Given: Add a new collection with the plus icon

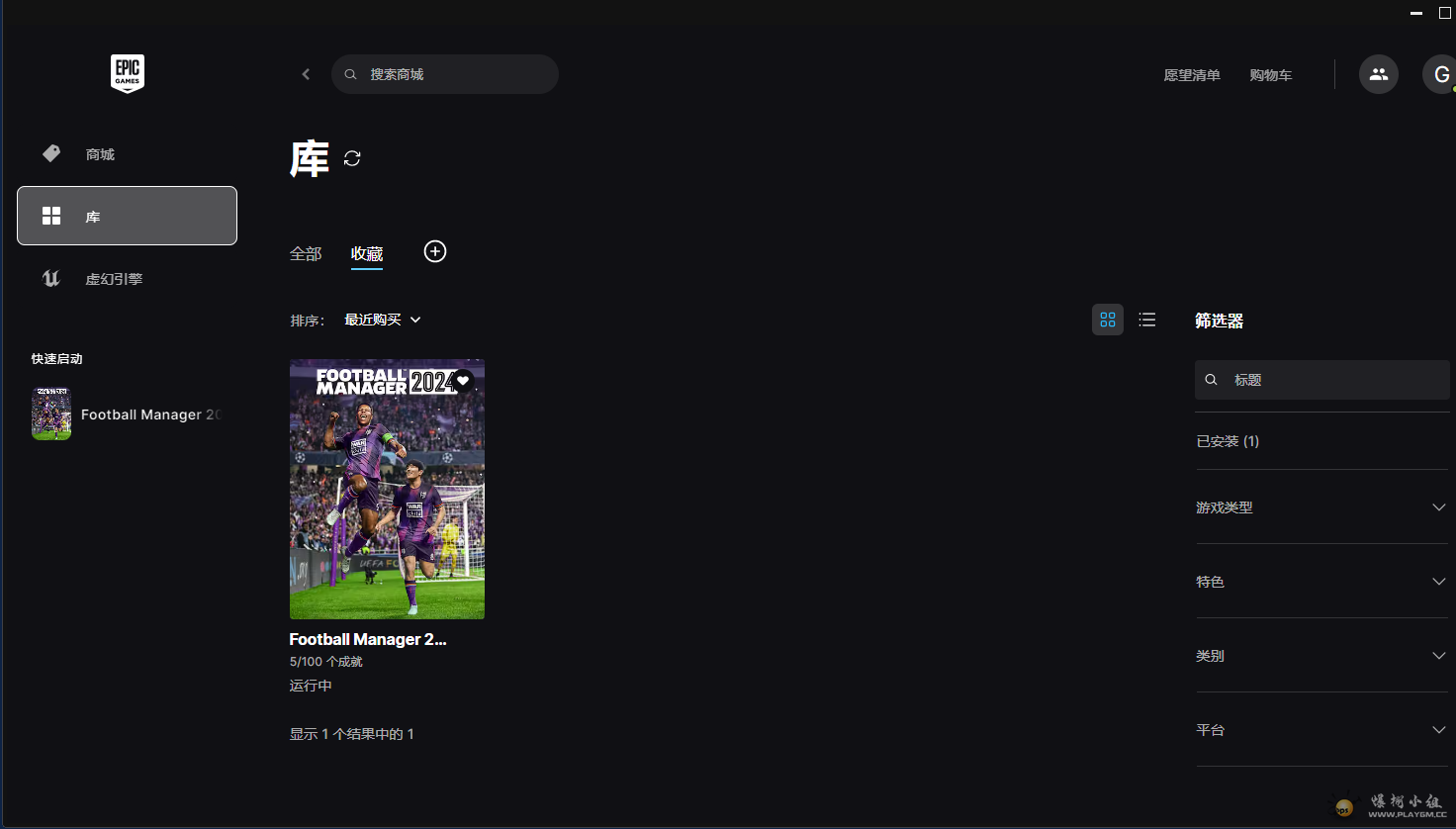Looking at the screenshot, I should tap(435, 251).
